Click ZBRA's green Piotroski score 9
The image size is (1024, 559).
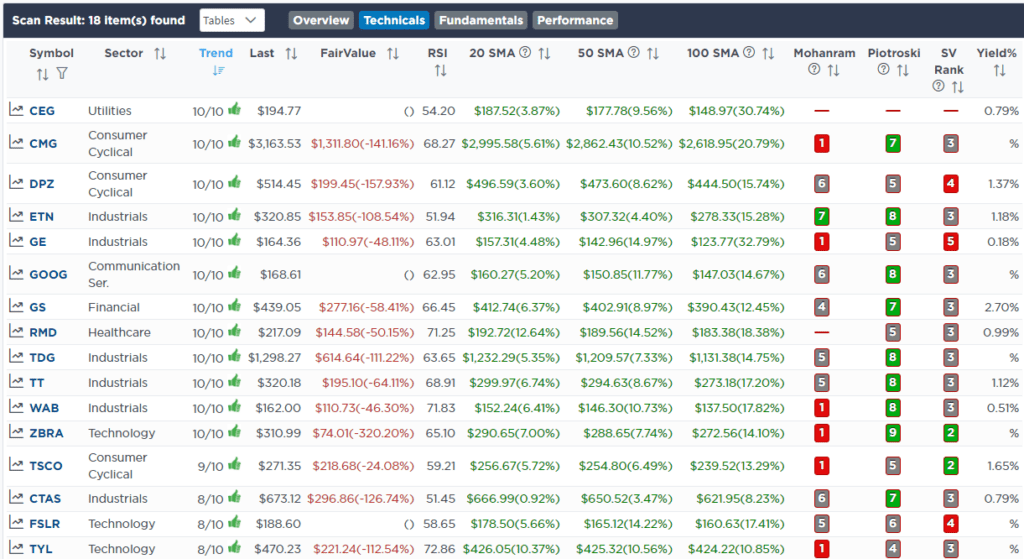tap(893, 433)
